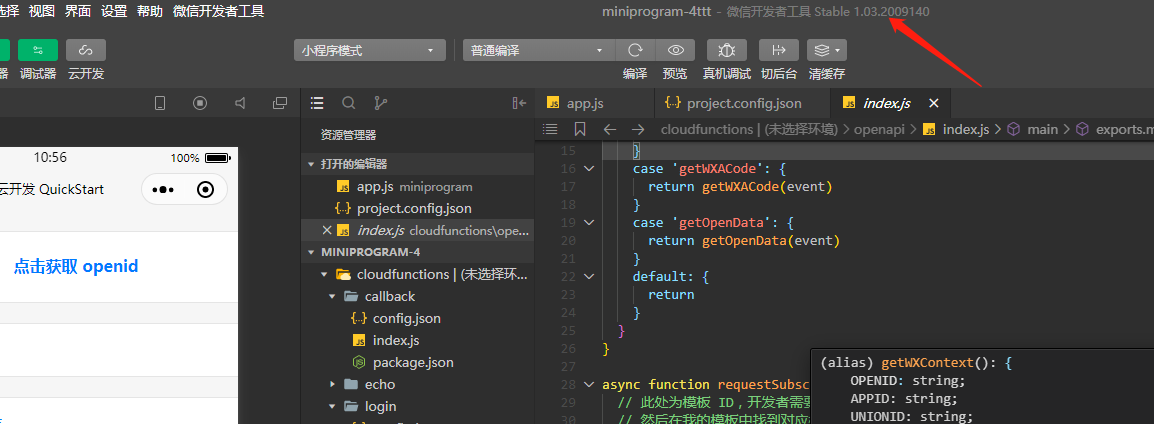The height and width of the screenshot is (424, 1154).
Task: Open the 清缓存 clear cache dropdown
Action: click(826, 50)
